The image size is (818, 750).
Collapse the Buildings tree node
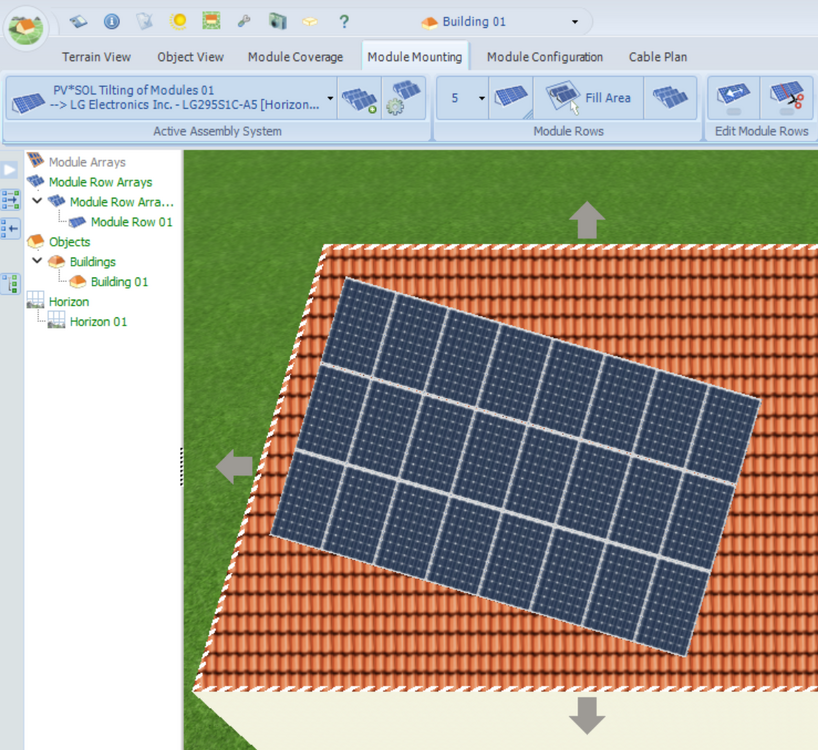click(37, 261)
